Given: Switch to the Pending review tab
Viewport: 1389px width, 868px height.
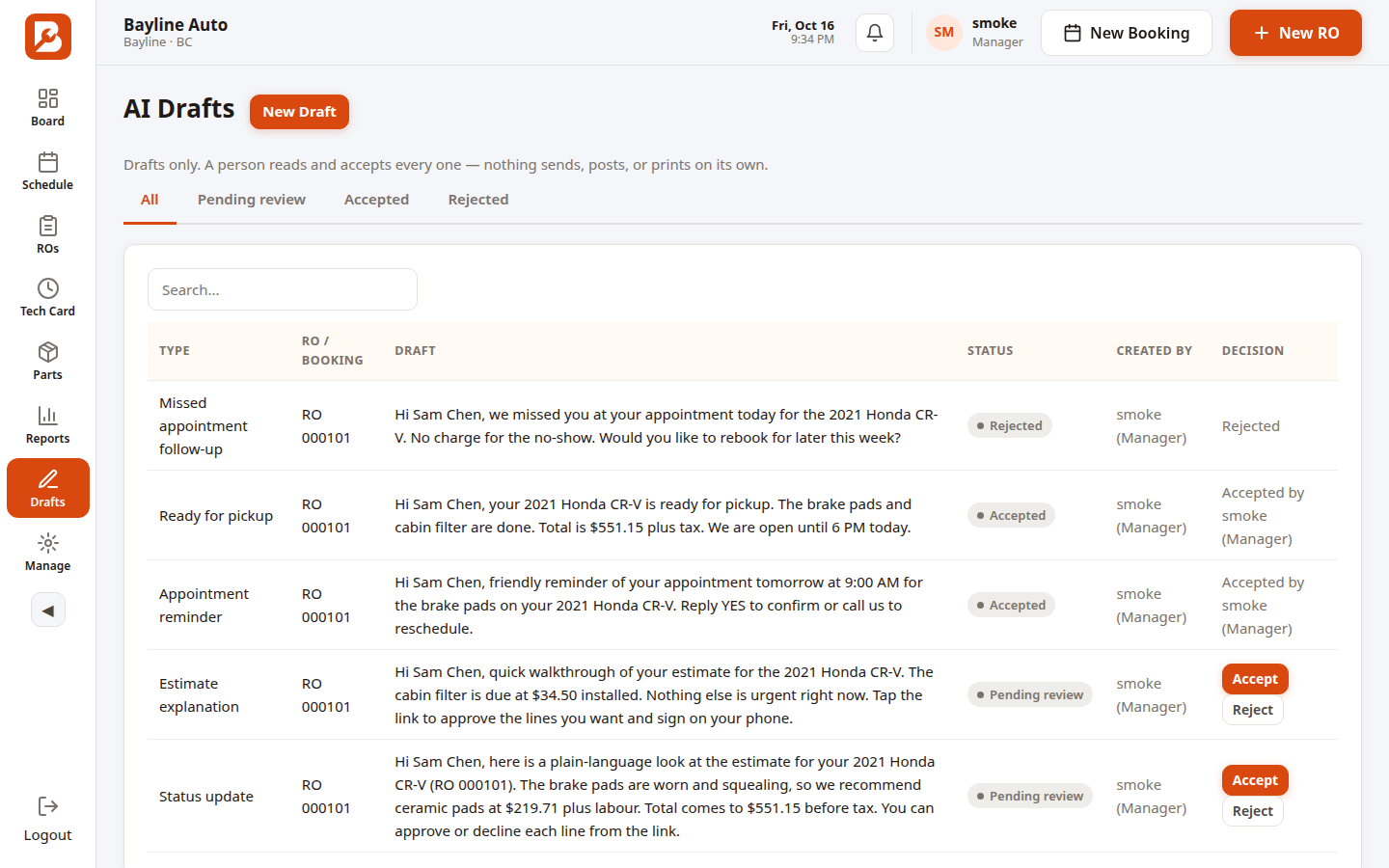Looking at the screenshot, I should click(252, 200).
